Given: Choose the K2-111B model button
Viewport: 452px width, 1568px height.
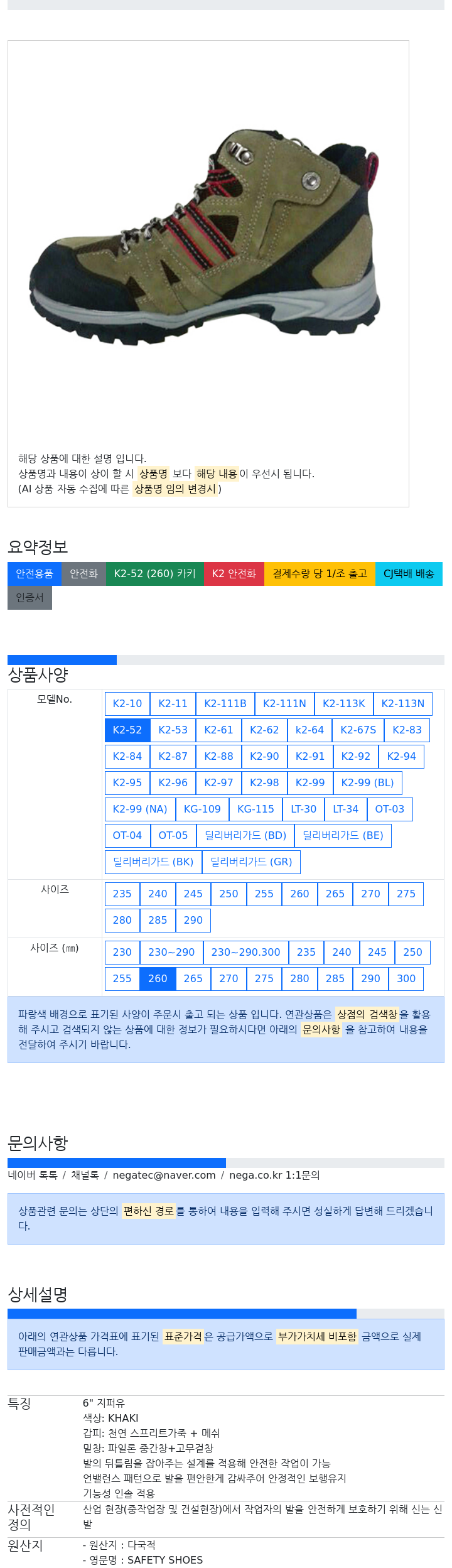Looking at the screenshot, I should [x=225, y=703].
